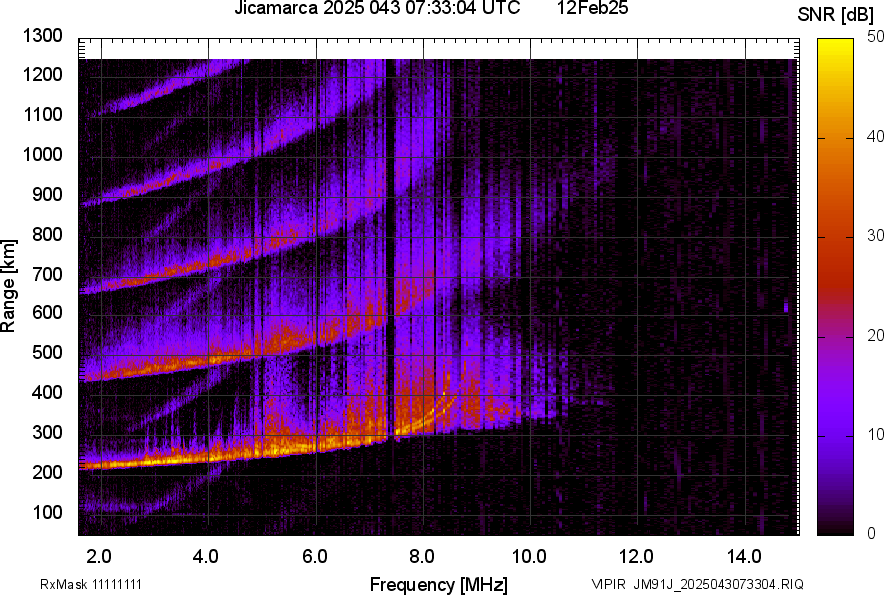This screenshot has height=595, width=884.
Task: Click x-axis tick label '8.0'
Action: 422,557
